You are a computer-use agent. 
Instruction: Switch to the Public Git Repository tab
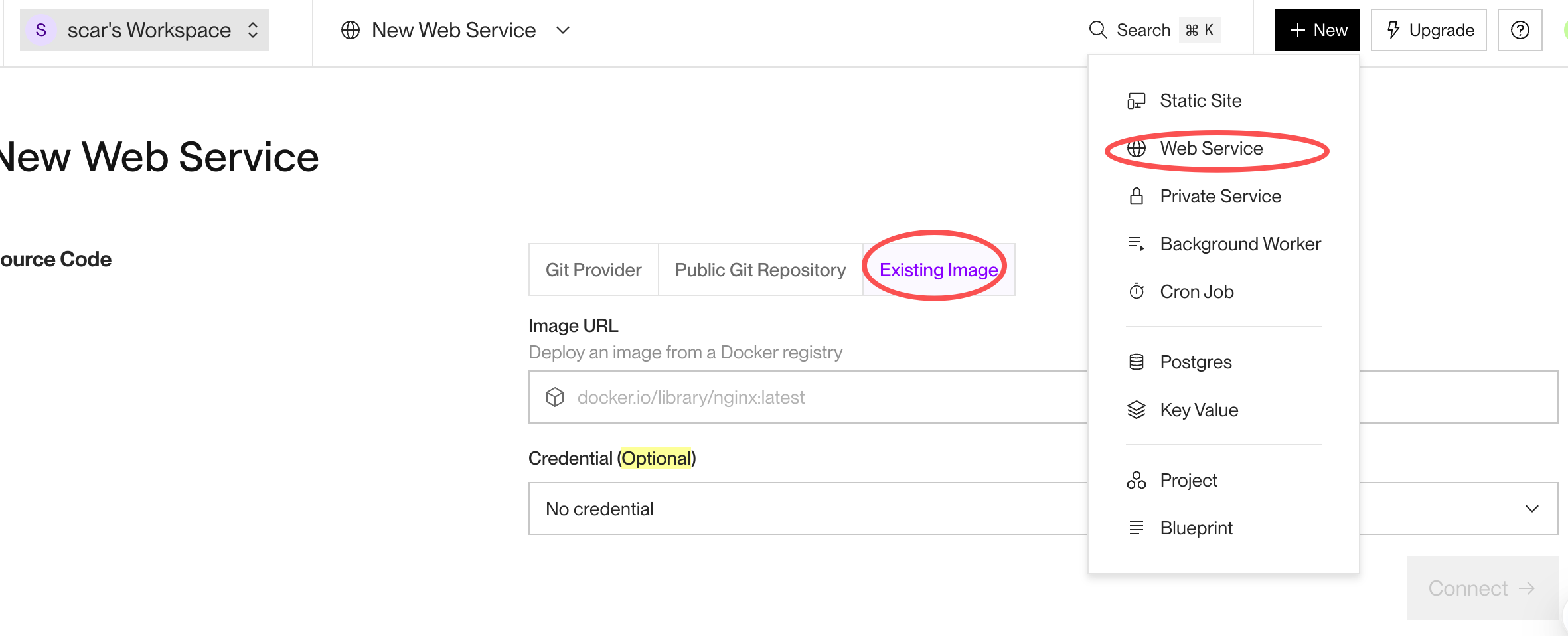click(x=760, y=270)
